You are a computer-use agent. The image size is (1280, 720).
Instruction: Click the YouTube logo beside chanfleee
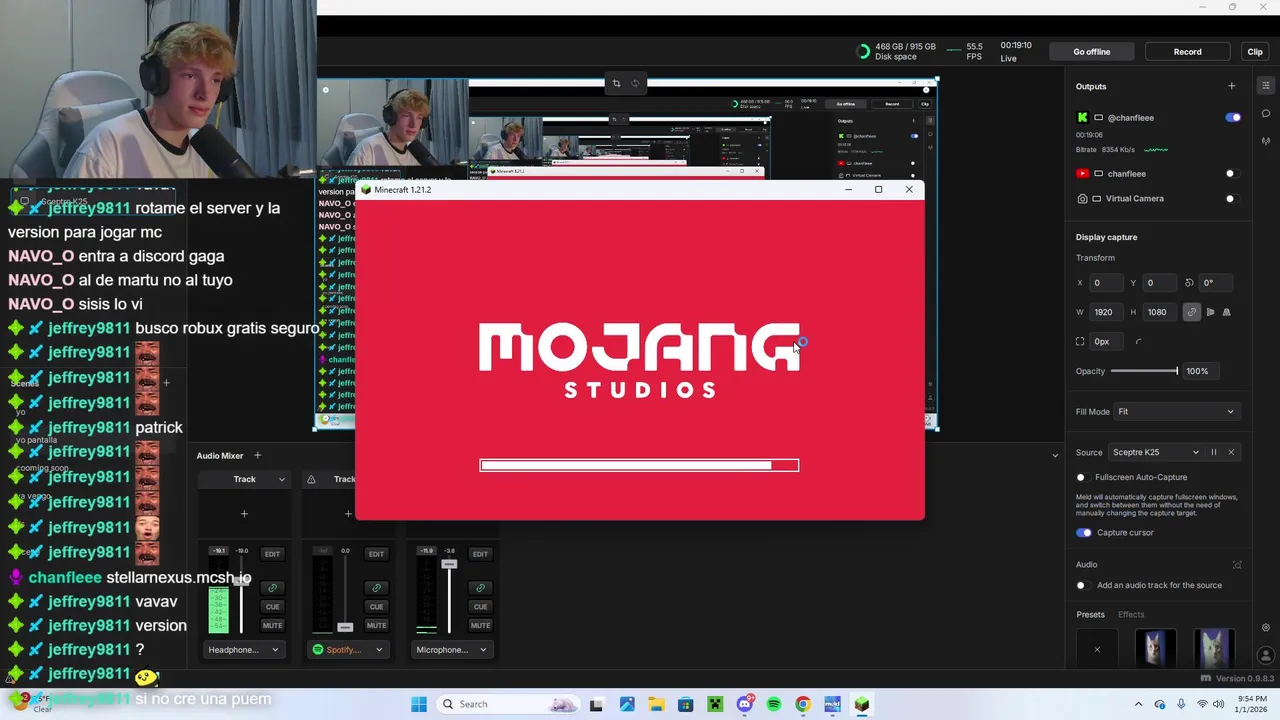coord(1082,174)
